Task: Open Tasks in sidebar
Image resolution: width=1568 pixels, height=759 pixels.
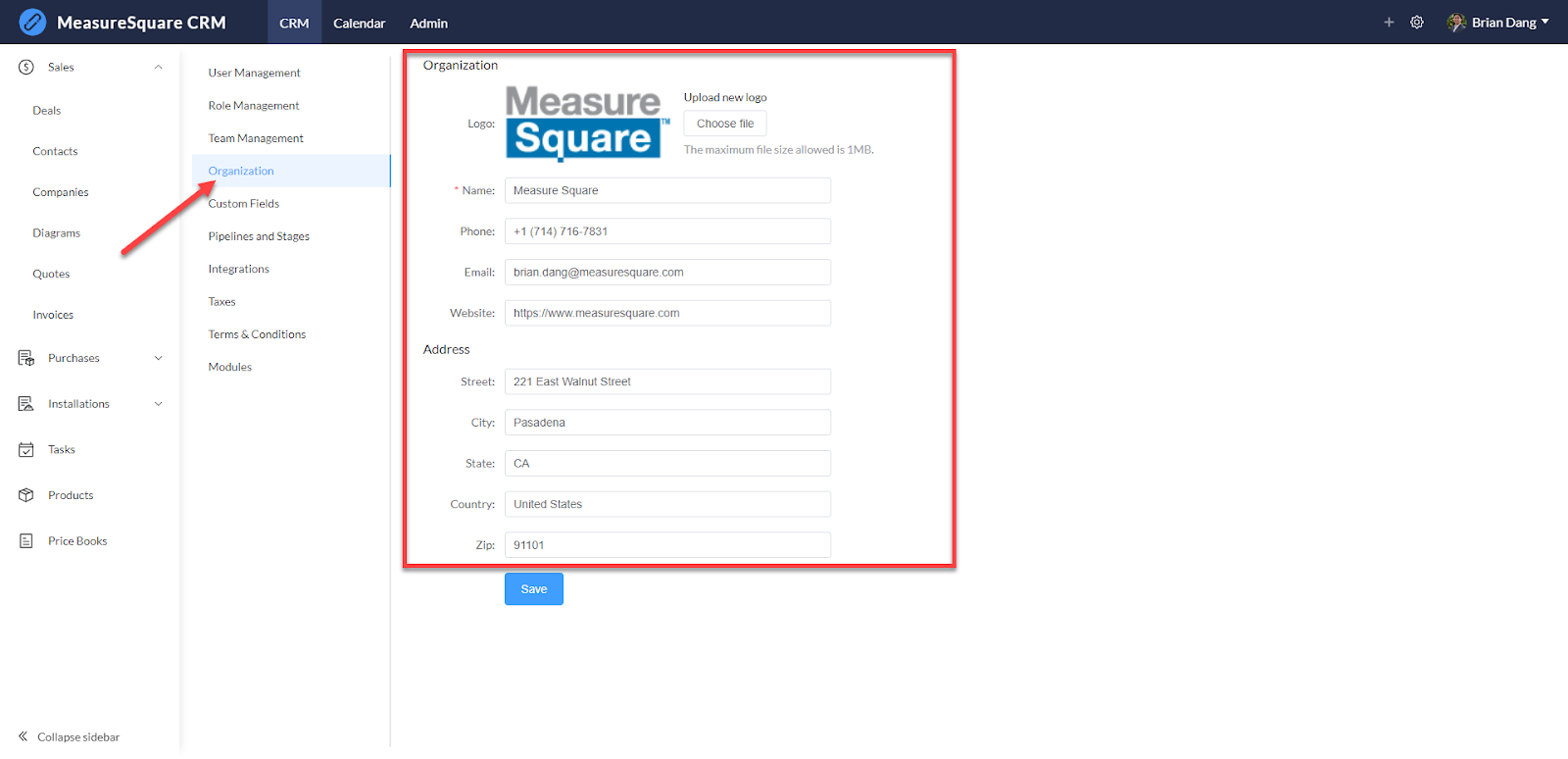Action: (62, 449)
